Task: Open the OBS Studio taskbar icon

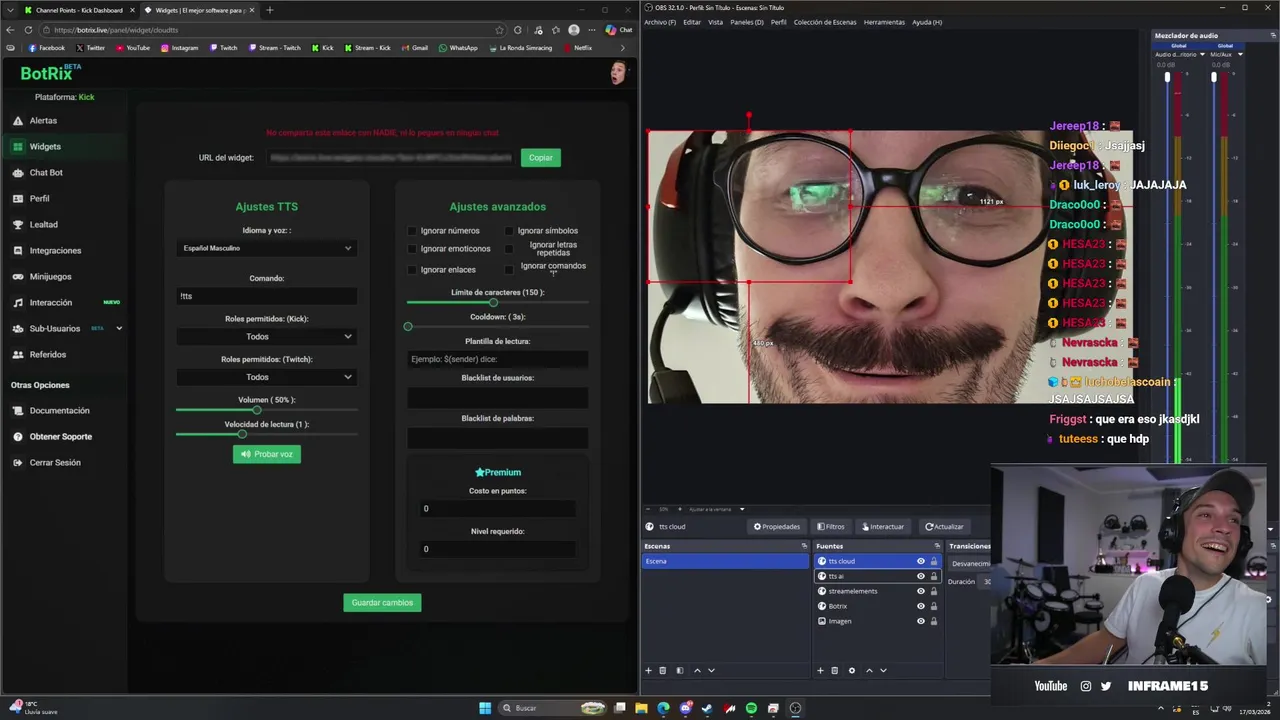Action: coord(795,708)
